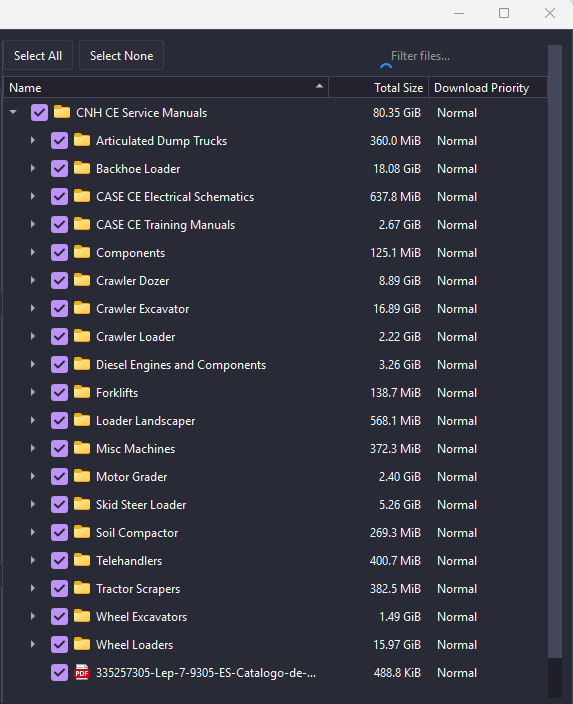Uncheck the Motor Grader checkbox
The height and width of the screenshot is (704, 573).
pos(59,476)
